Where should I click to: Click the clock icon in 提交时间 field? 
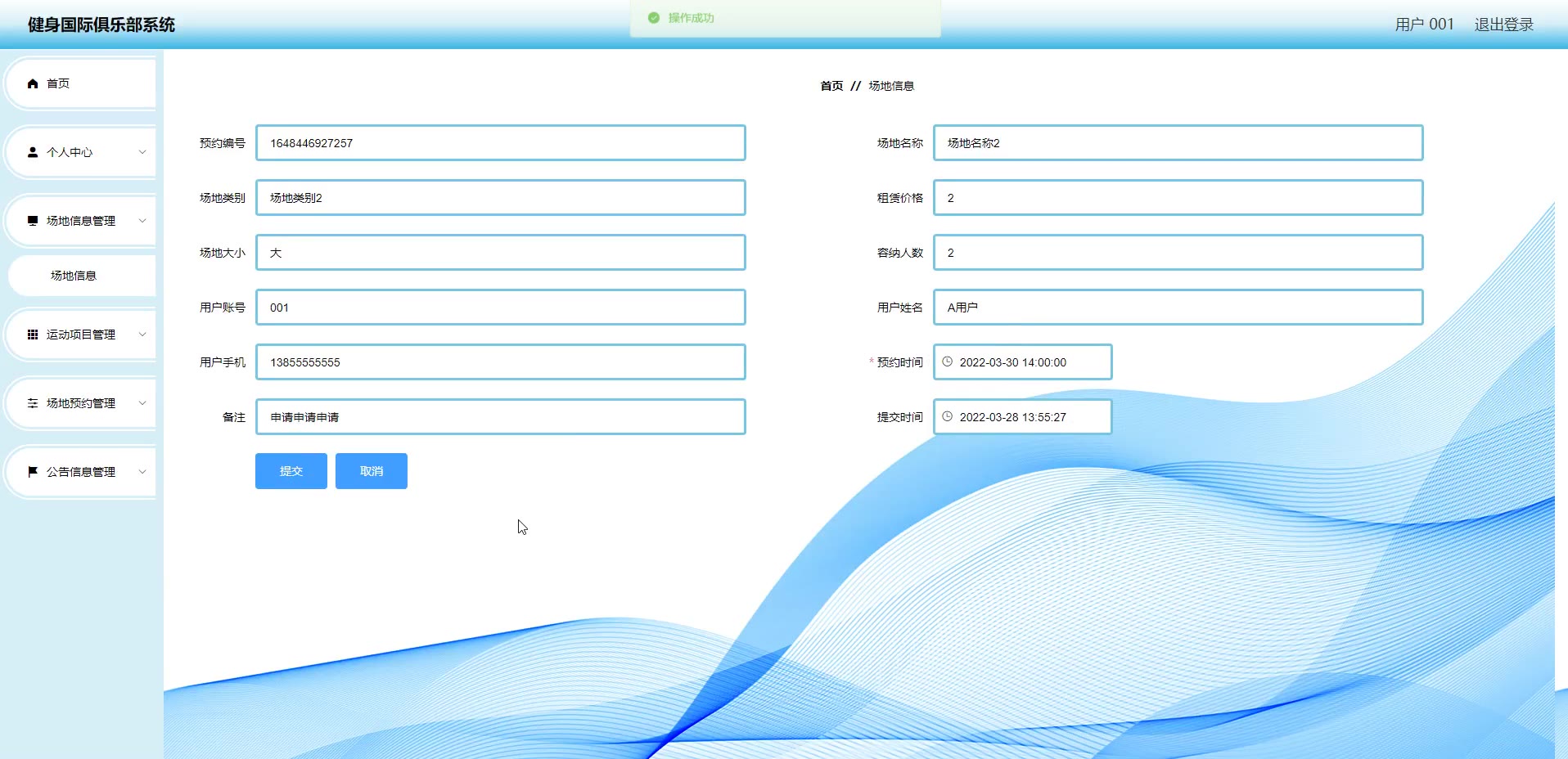pos(948,416)
